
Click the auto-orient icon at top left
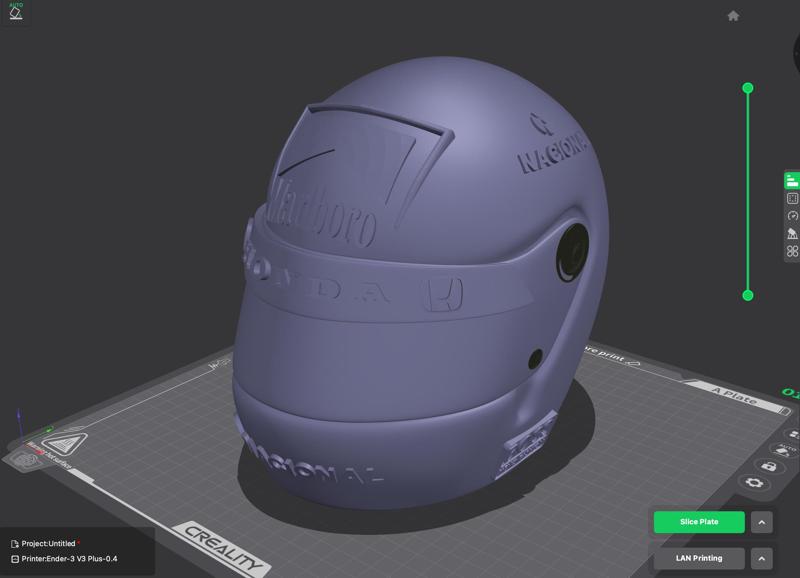click(16, 11)
